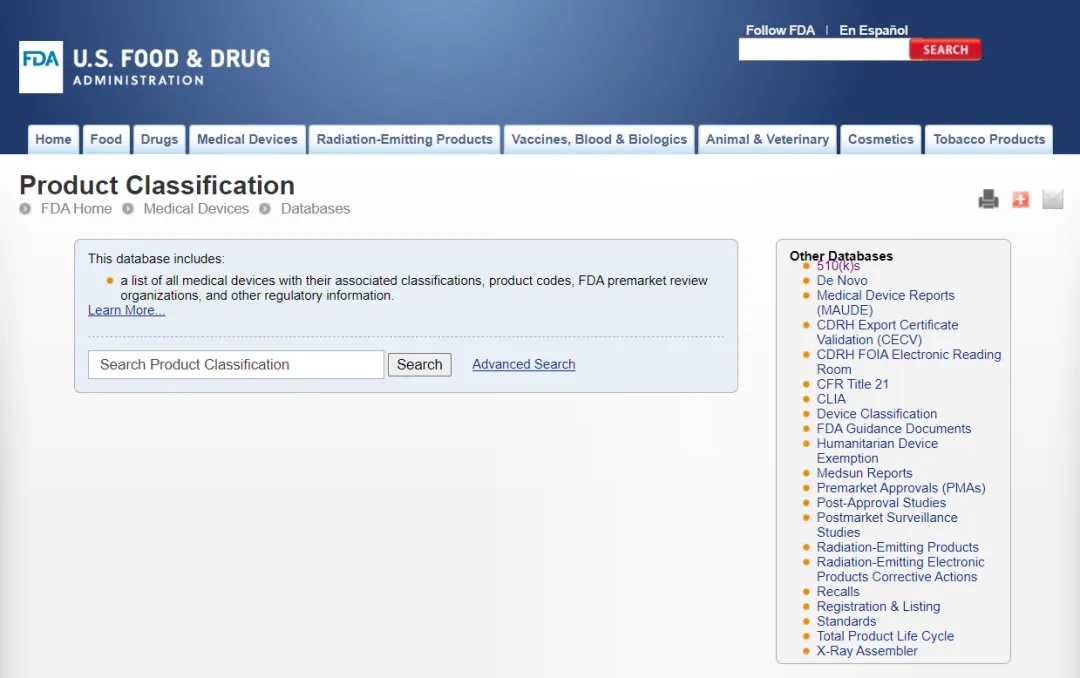Viewport: 1080px width, 678px height.
Task: Click the envelope email icon
Action: coord(1052,199)
